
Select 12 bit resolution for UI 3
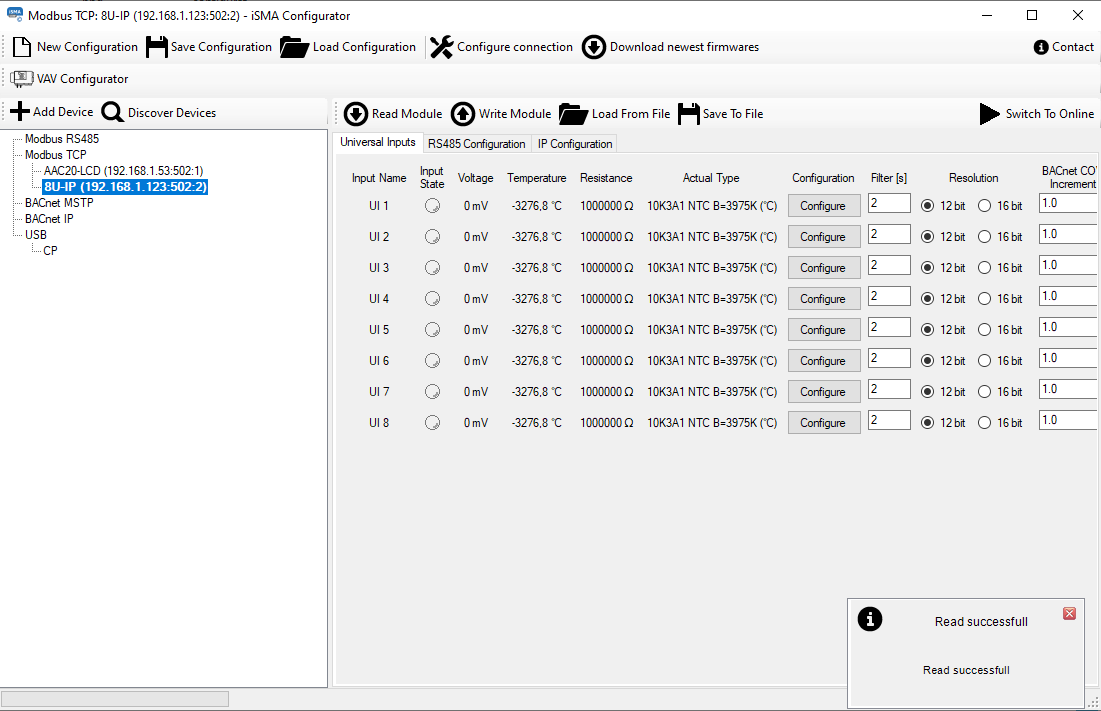928,267
